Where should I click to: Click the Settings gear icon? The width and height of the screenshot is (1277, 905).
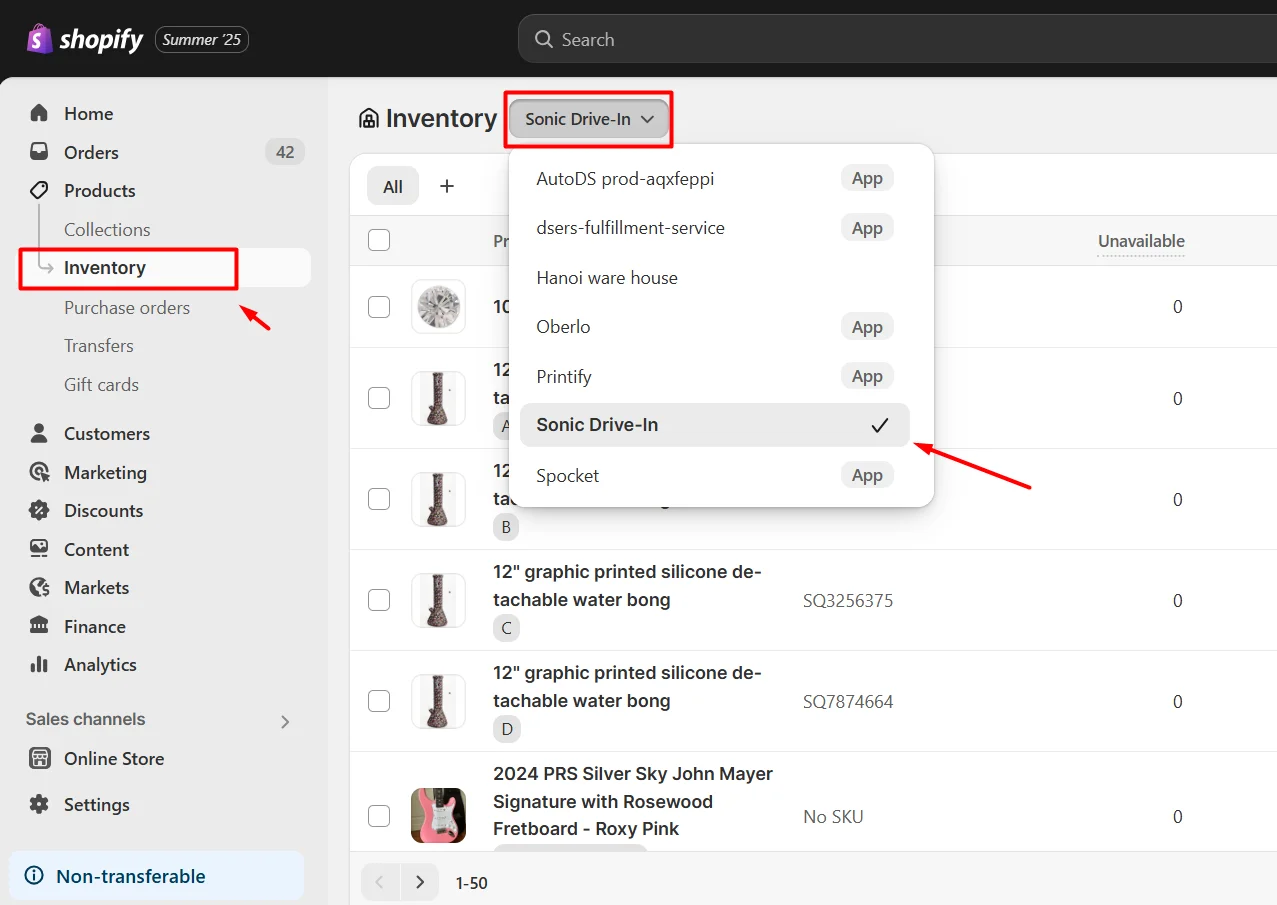[39, 804]
